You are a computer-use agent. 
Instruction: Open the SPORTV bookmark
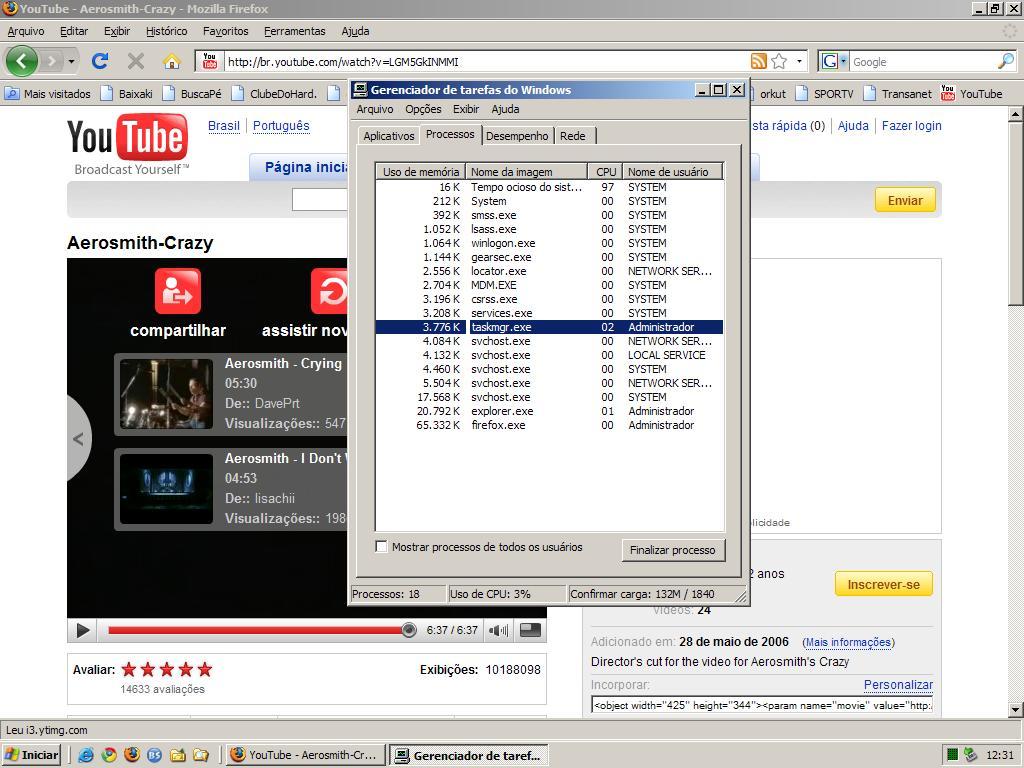point(825,93)
